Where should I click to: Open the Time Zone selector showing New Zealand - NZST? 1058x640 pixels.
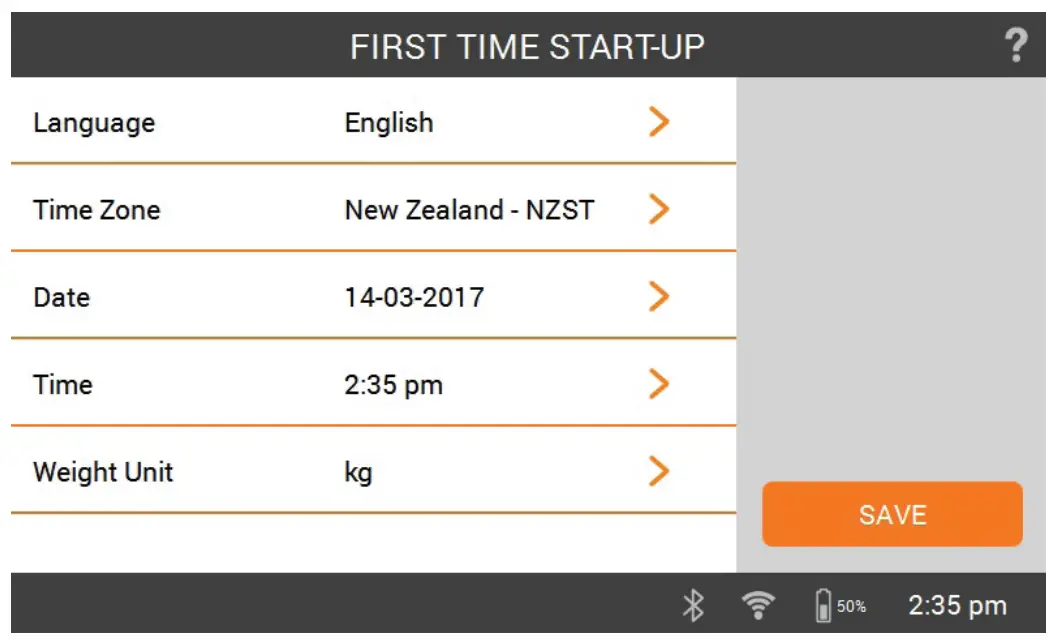(x=469, y=210)
